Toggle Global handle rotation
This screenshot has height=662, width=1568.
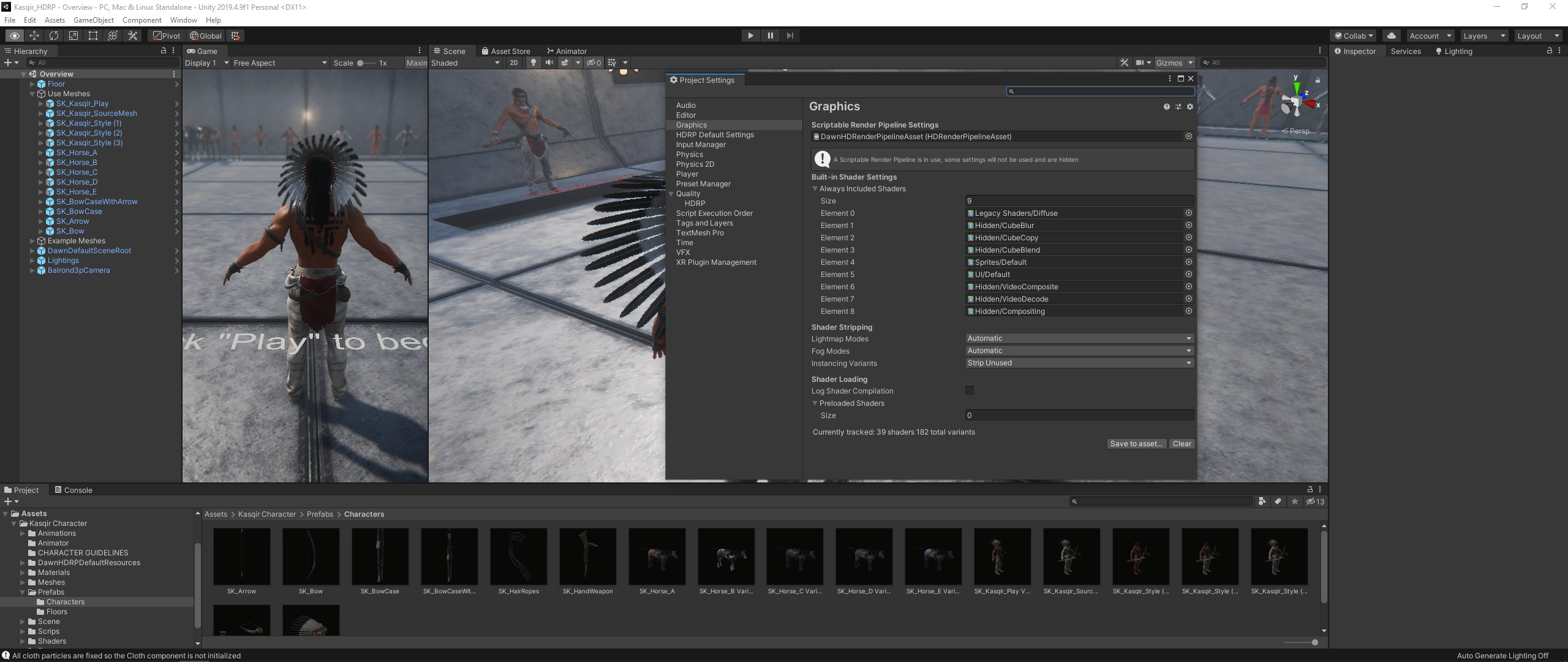click(206, 36)
